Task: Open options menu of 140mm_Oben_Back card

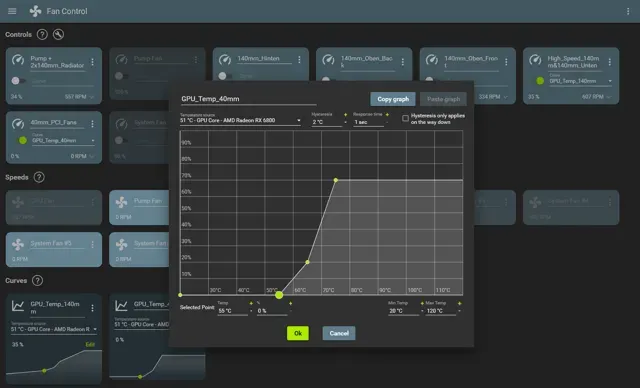Action: pyautogui.click(x=403, y=62)
